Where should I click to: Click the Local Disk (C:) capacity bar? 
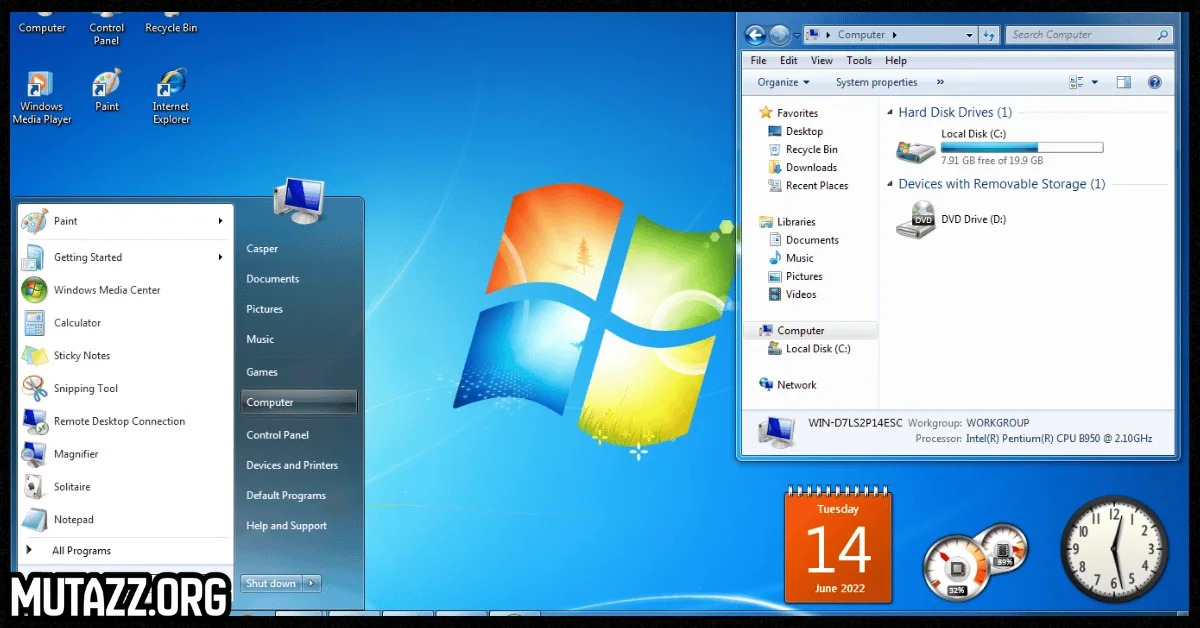pyautogui.click(x=1021, y=147)
